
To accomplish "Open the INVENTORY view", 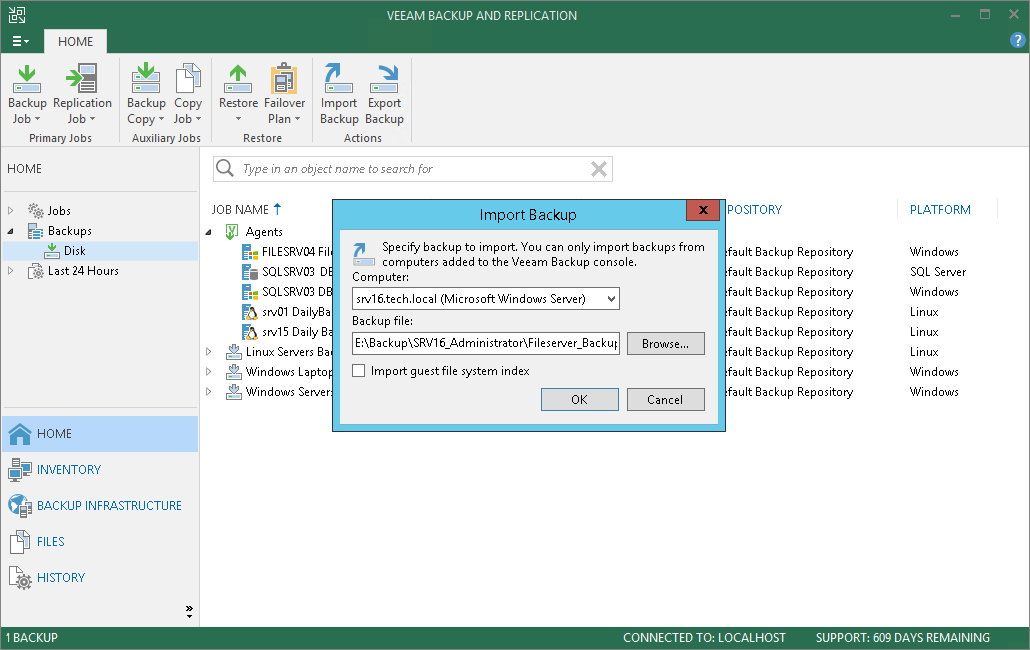I will [100, 469].
